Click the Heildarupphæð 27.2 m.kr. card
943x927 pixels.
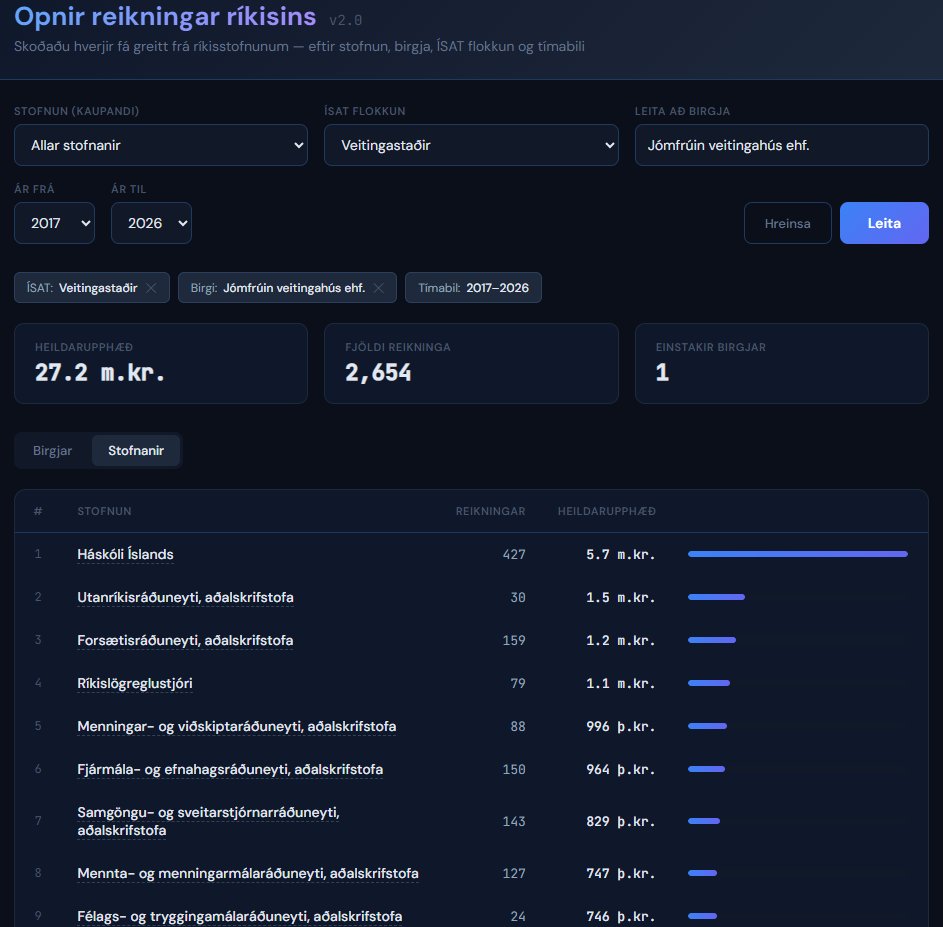[x=161, y=364]
